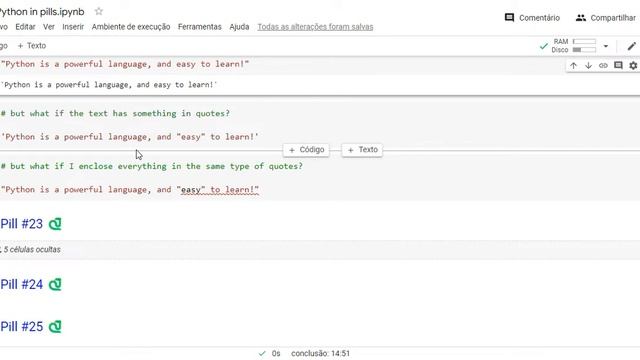Screen dimensions: 640x360
Task: Open the Ajuda menu
Action: point(239,27)
